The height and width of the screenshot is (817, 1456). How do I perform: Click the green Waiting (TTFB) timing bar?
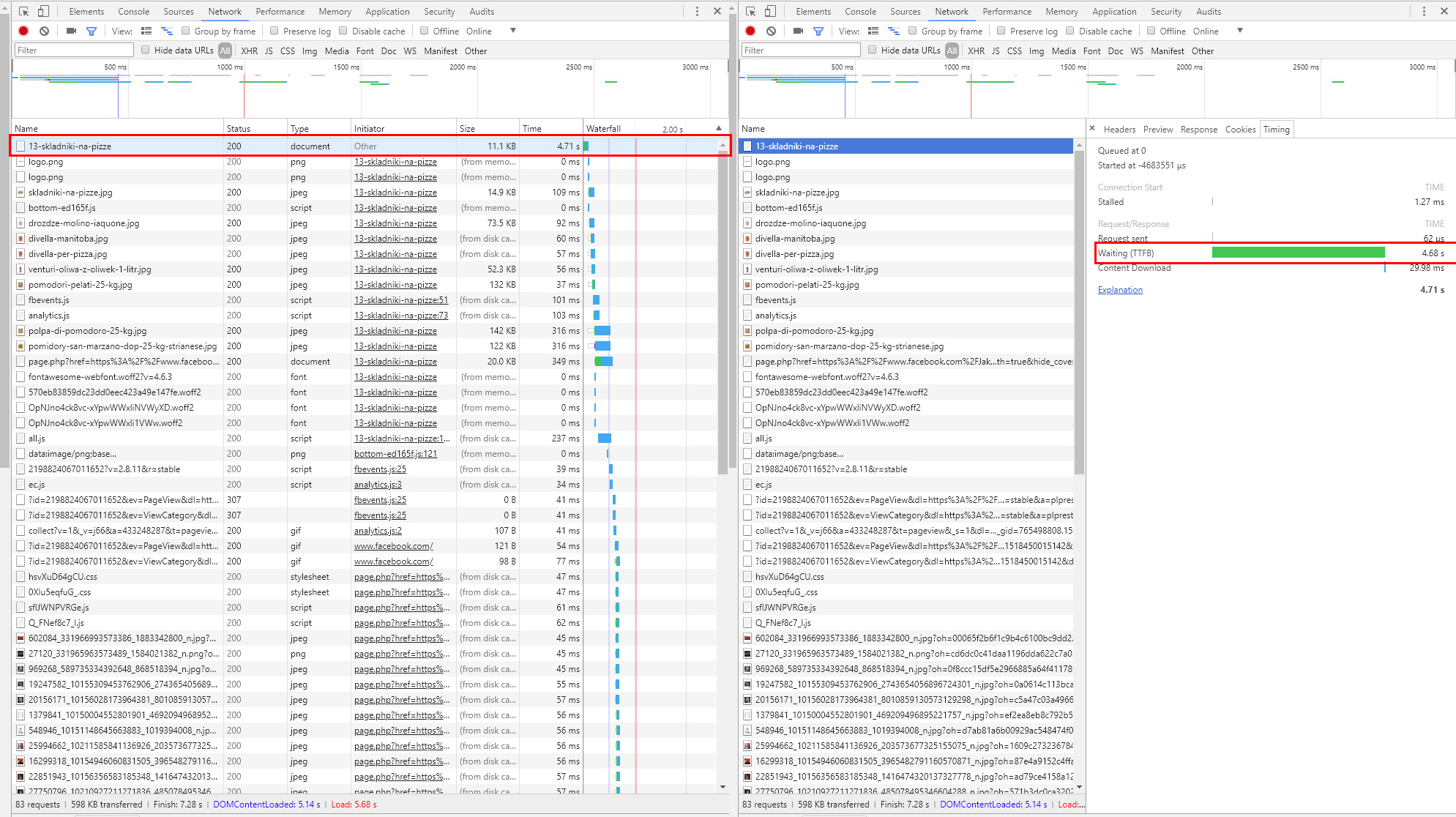[x=1298, y=253]
